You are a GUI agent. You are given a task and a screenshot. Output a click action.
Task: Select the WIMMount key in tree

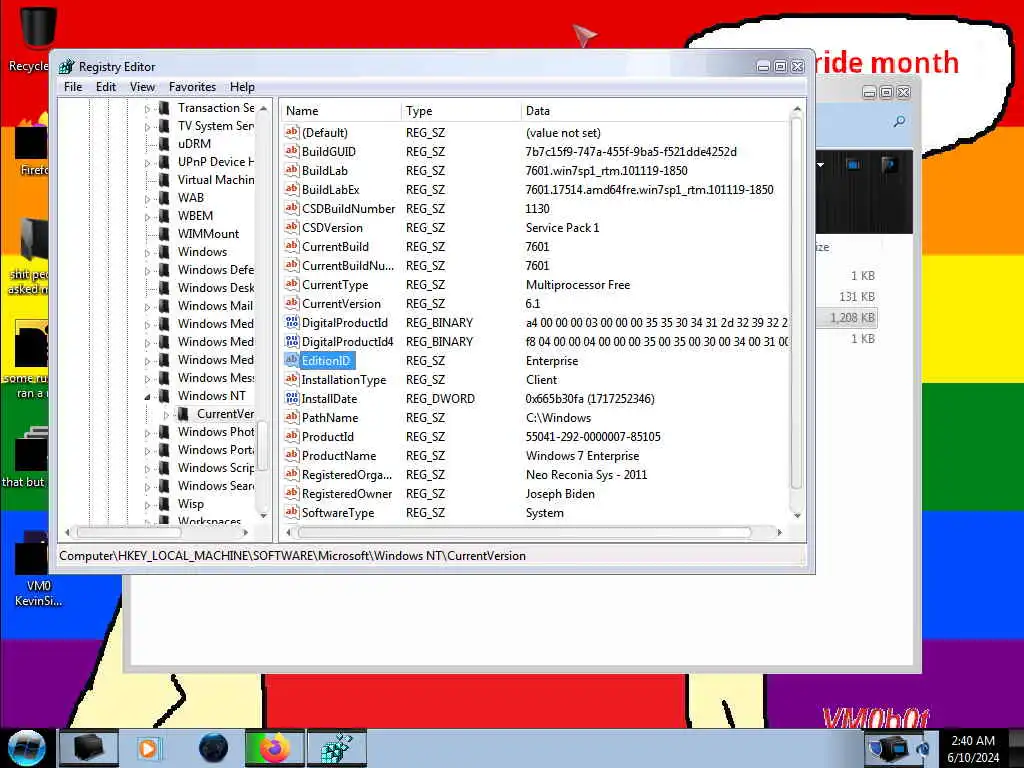(x=208, y=234)
